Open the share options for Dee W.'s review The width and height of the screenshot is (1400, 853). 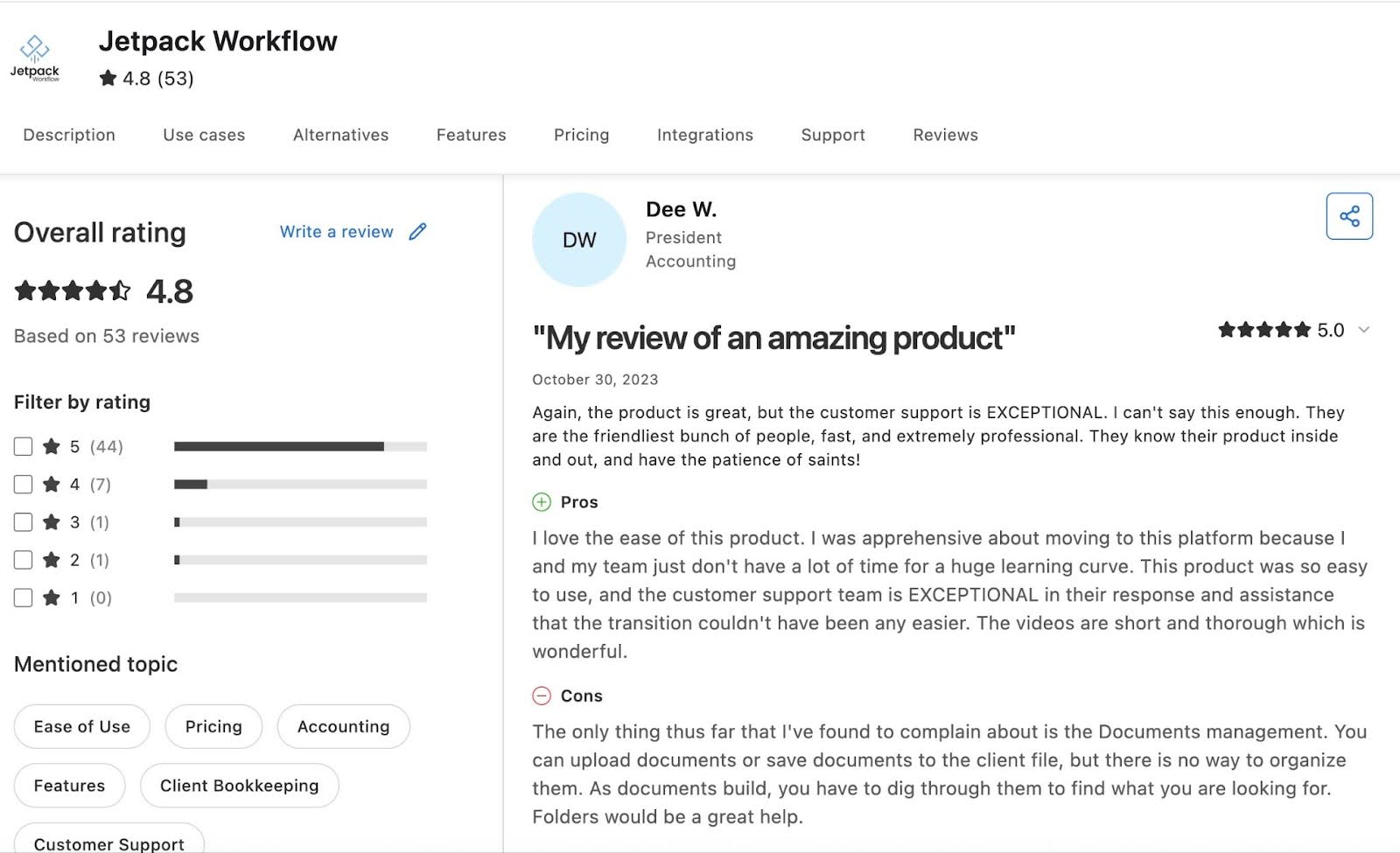tap(1348, 215)
